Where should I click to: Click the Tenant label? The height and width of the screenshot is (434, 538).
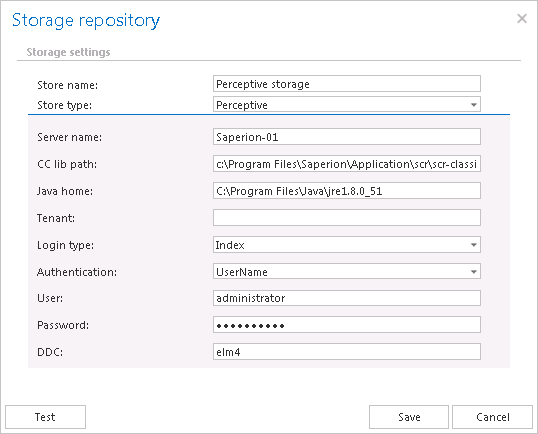point(56,218)
